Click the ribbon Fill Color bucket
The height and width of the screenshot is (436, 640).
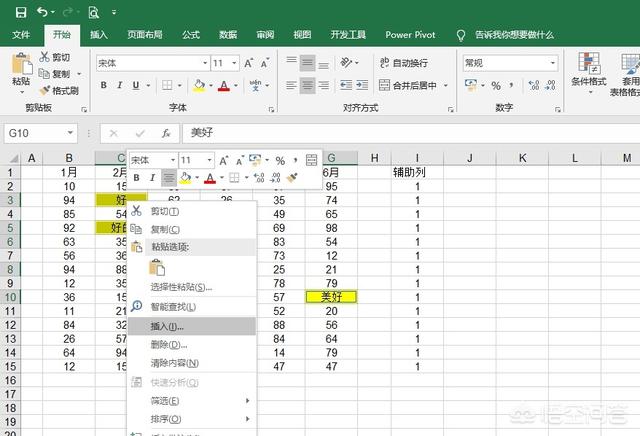tap(199, 85)
